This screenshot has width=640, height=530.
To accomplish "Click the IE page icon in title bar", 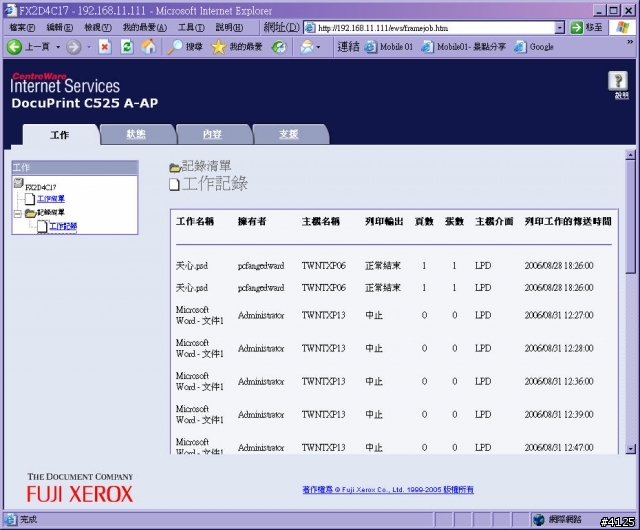I will [10, 10].
